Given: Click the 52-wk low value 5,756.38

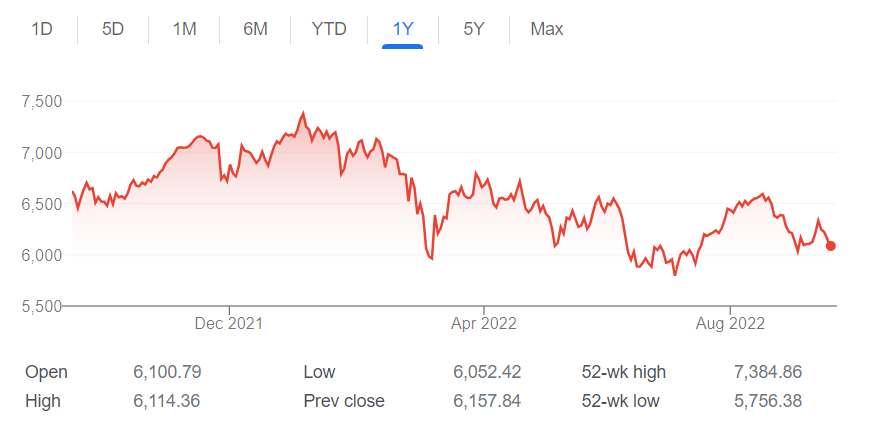Looking at the screenshot, I should [768, 401].
